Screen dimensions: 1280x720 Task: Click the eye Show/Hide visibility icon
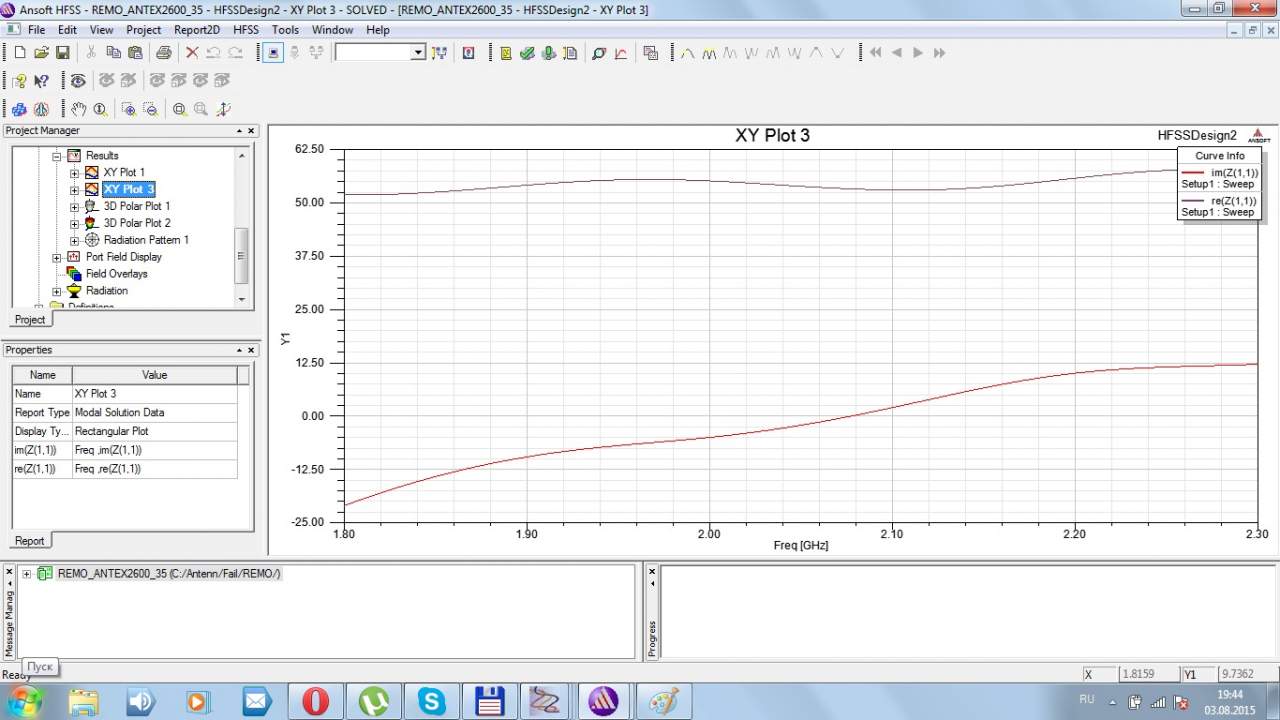coord(78,81)
